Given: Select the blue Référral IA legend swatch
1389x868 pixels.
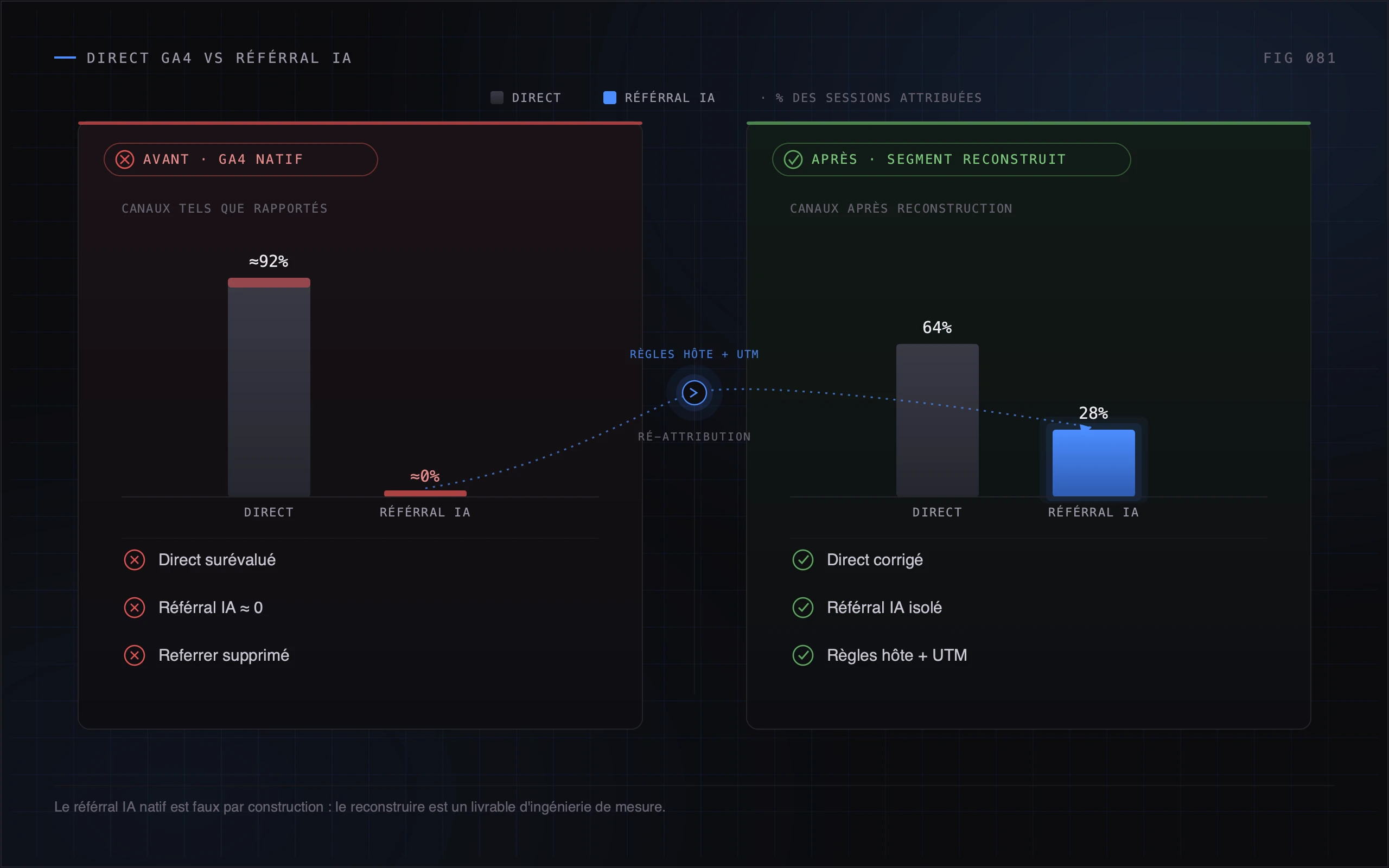Looking at the screenshot, I should (609, 98).
